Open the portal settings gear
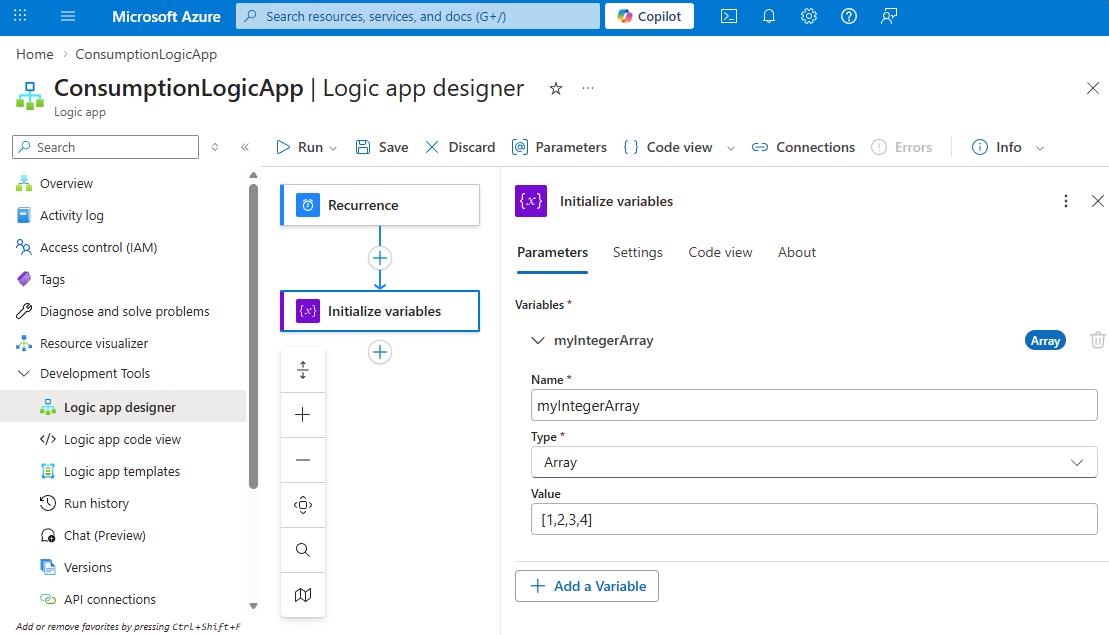This screenshot has width=1109, height=635. (x=808, y=16)
